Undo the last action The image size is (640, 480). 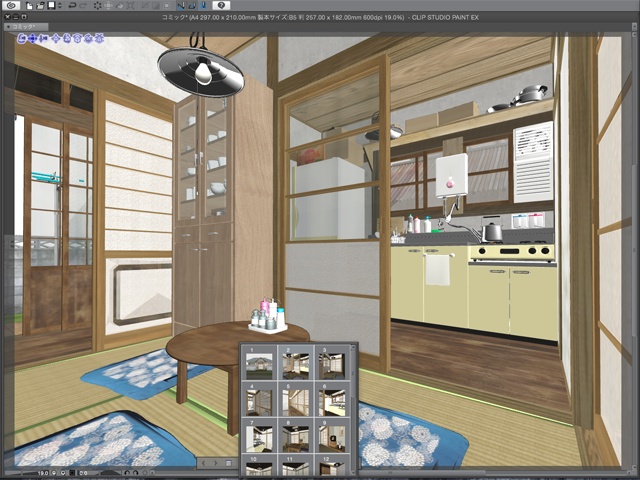[72, 6]
